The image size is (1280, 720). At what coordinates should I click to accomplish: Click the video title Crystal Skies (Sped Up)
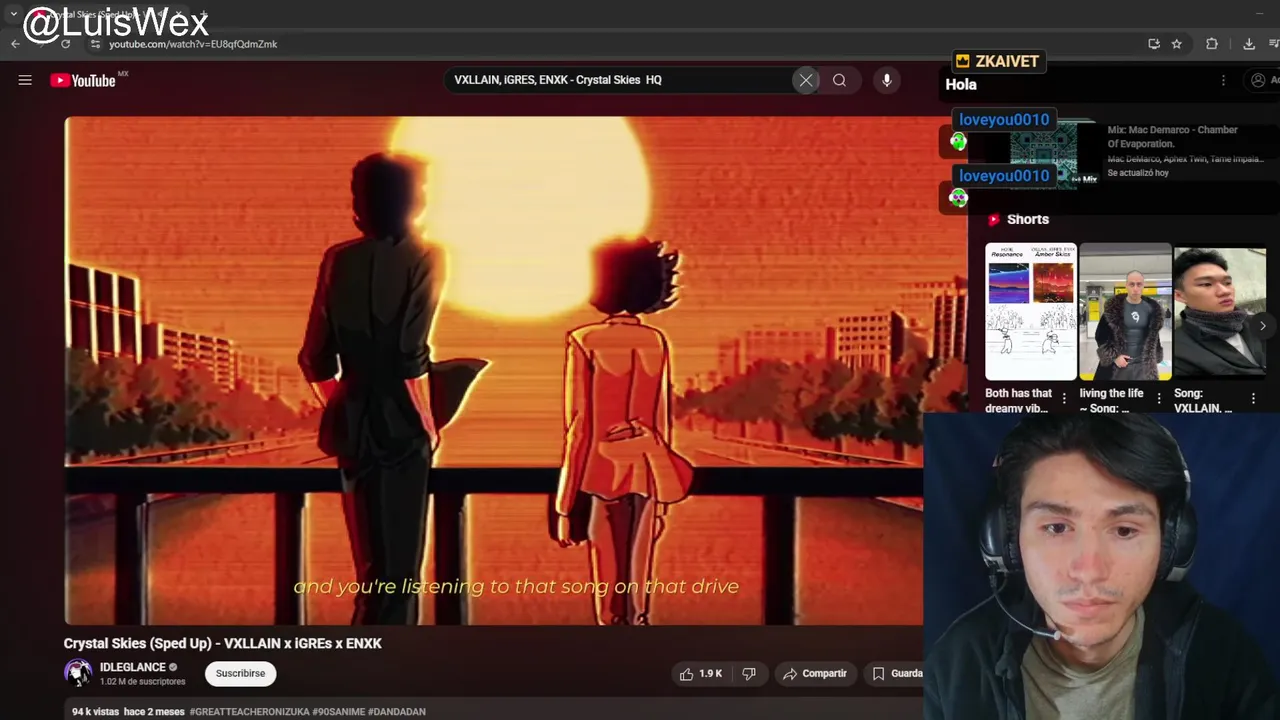(223, 643)
